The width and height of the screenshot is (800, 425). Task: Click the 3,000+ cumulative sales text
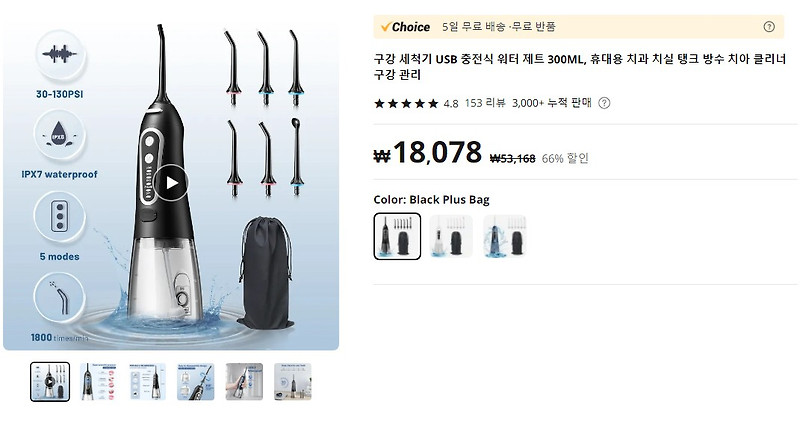[552, 103]
